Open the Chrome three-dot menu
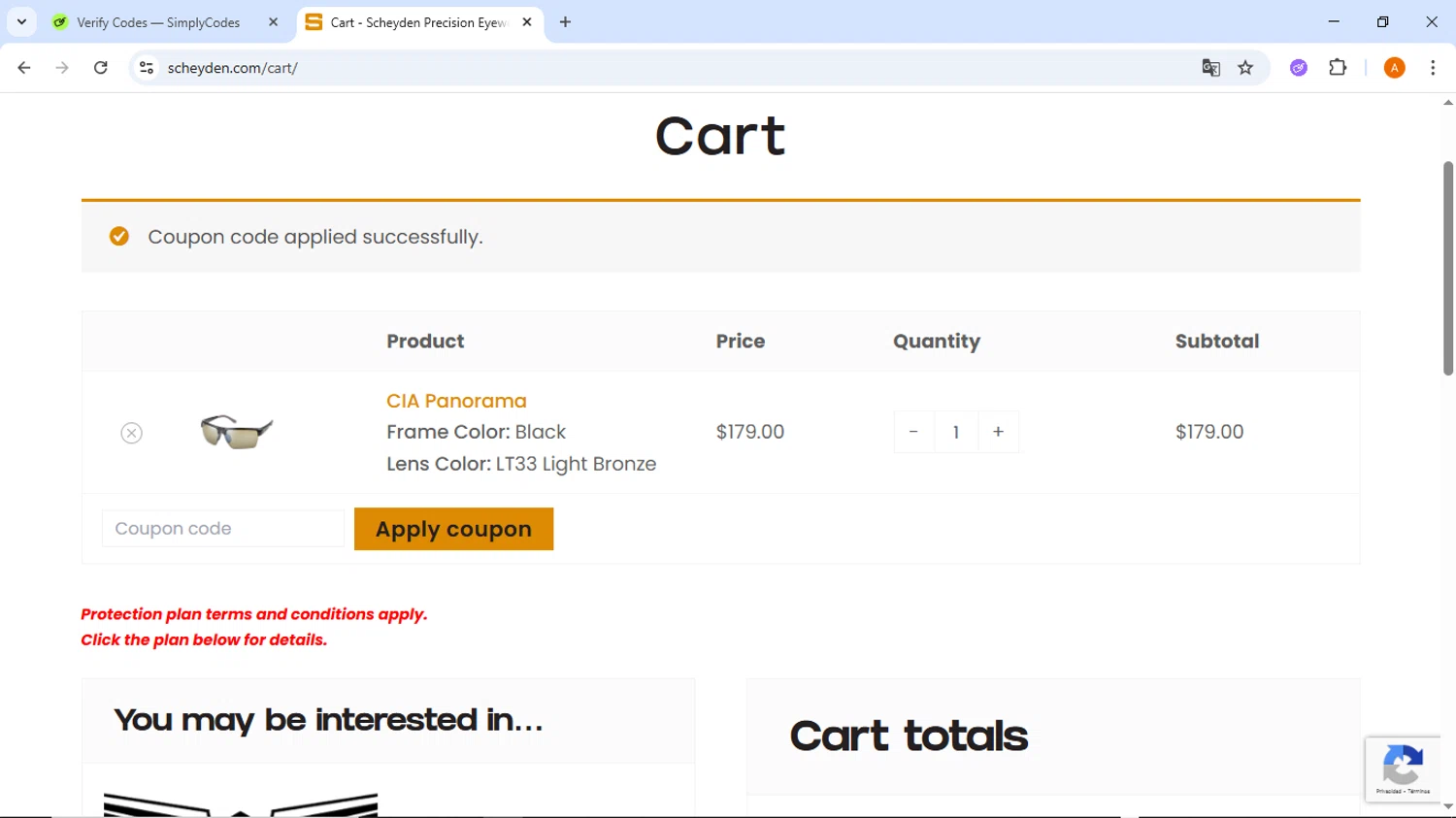The width and height of the screenshot is (1456, 818). tap(1433, 68)
